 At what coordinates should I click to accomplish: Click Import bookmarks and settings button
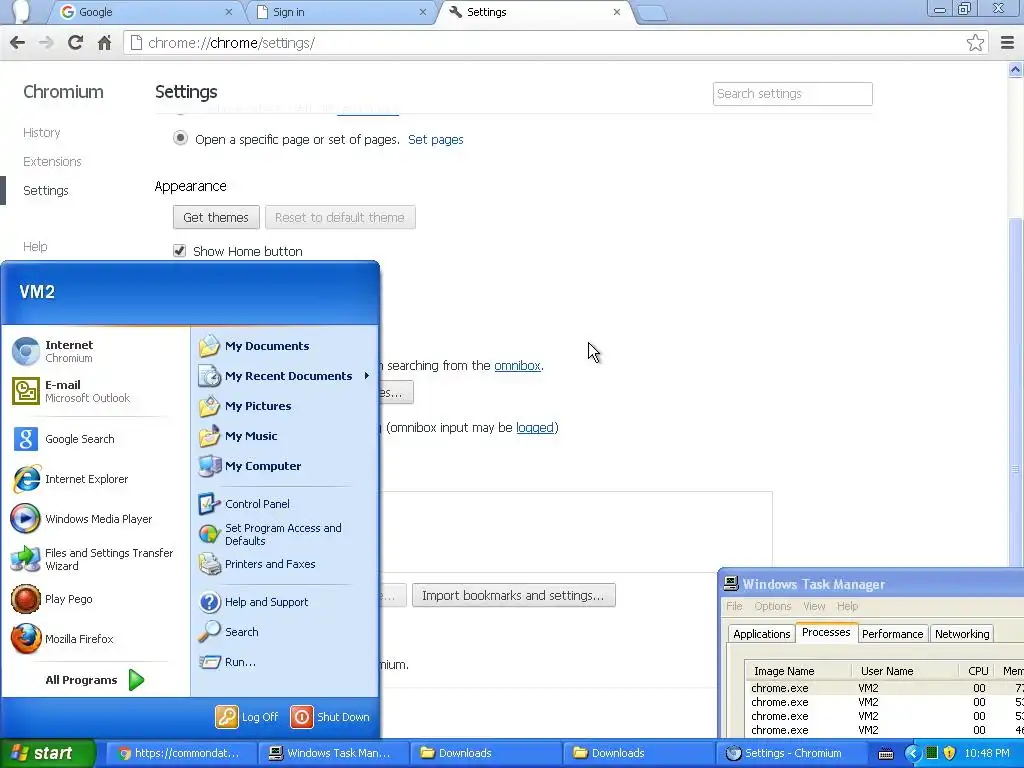[513, 595]
